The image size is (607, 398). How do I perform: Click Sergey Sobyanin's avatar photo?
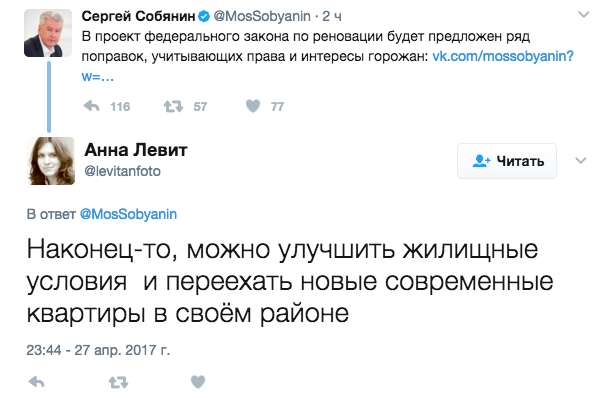point(48,33)
